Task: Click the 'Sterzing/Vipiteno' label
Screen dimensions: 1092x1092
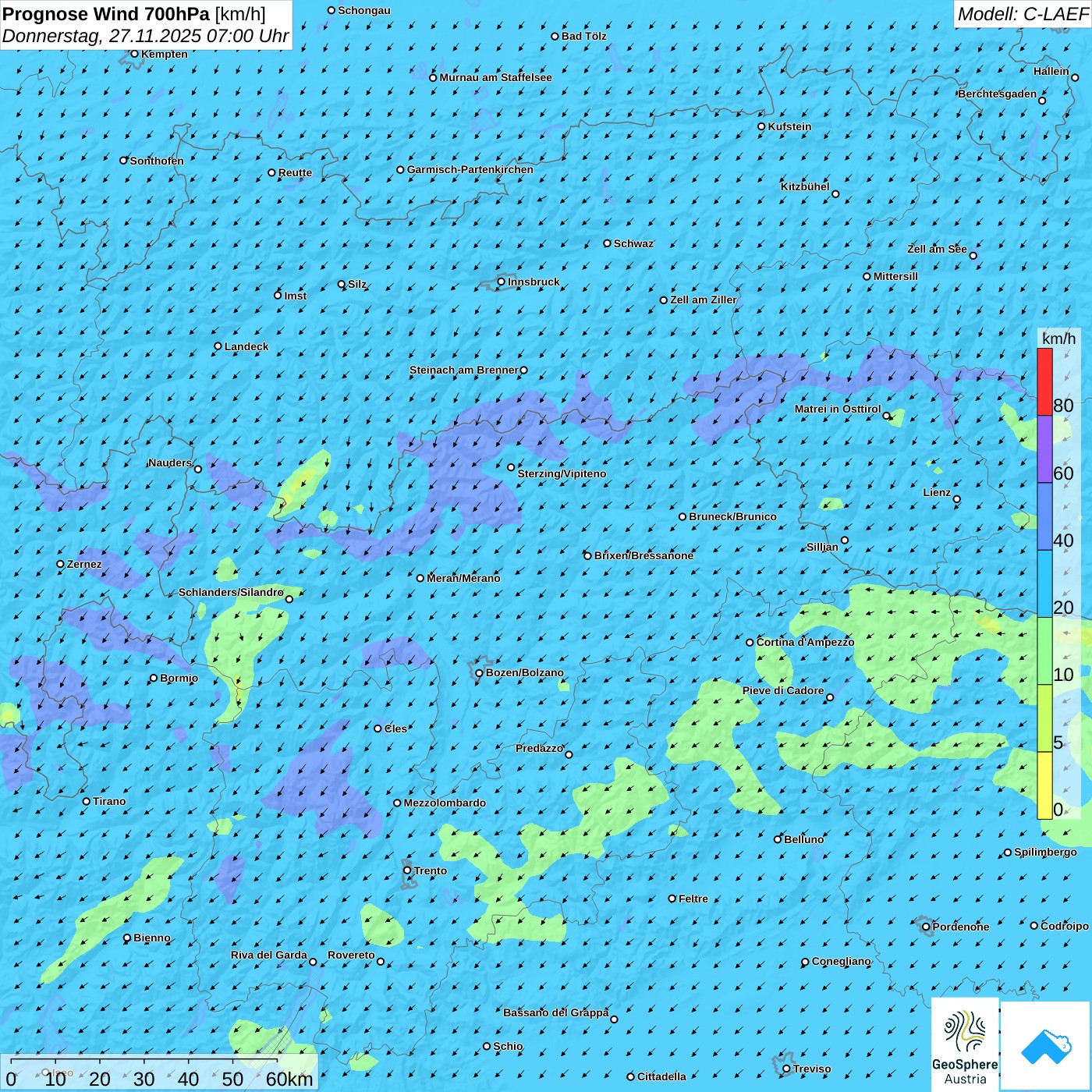Action: click(x=562, y=473)
